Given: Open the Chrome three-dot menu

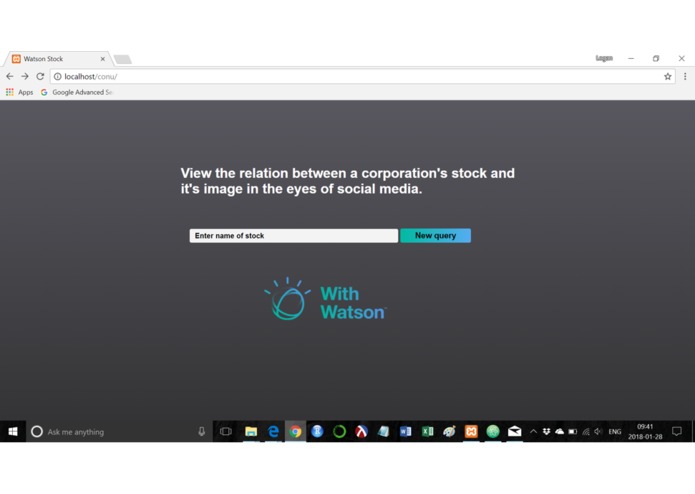Looking at the screenshot, I should (x=685, y=77).
